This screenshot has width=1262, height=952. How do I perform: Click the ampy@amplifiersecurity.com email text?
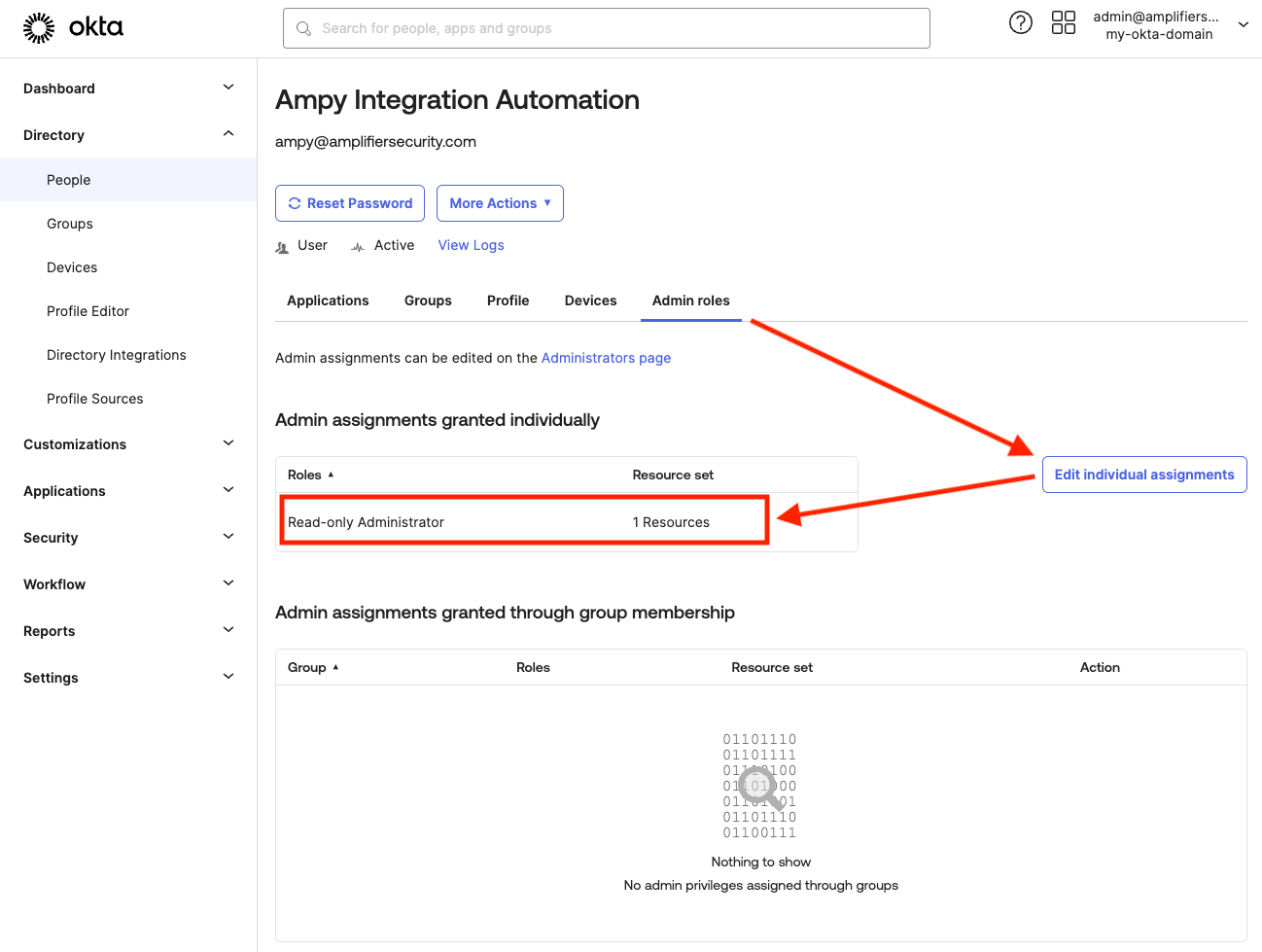375,141
